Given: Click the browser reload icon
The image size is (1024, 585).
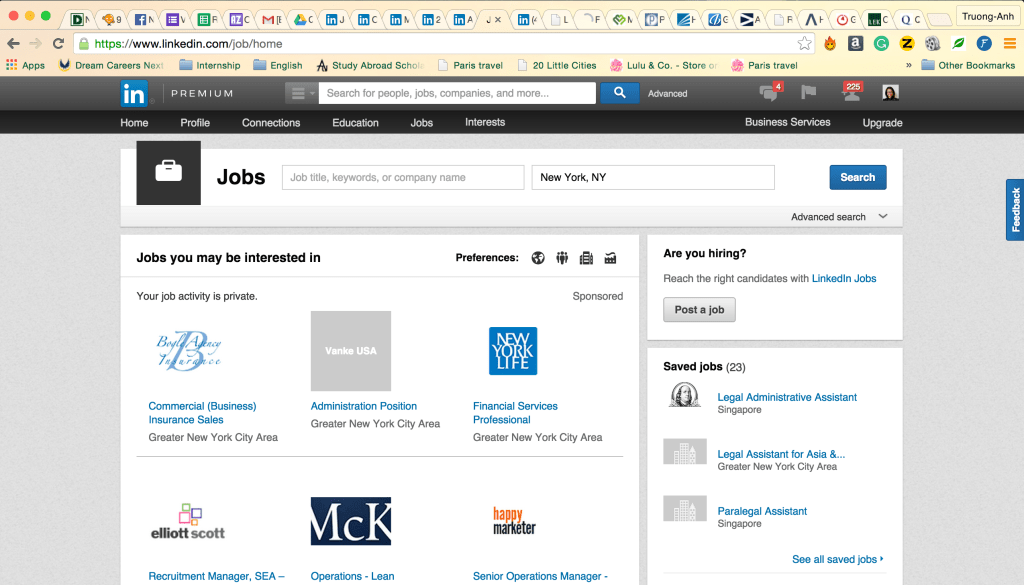Looking at the screenshot, I should tap(58, 44).
